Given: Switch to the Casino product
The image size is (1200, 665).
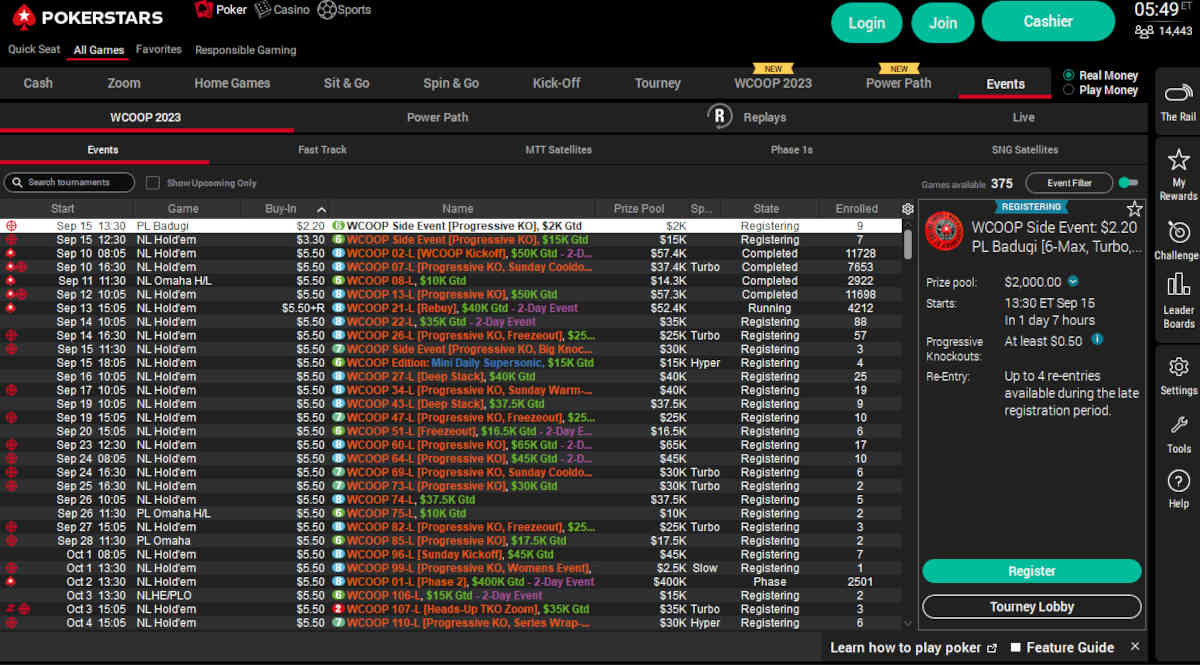Looking at the screenshot, I should coord(281,10).
